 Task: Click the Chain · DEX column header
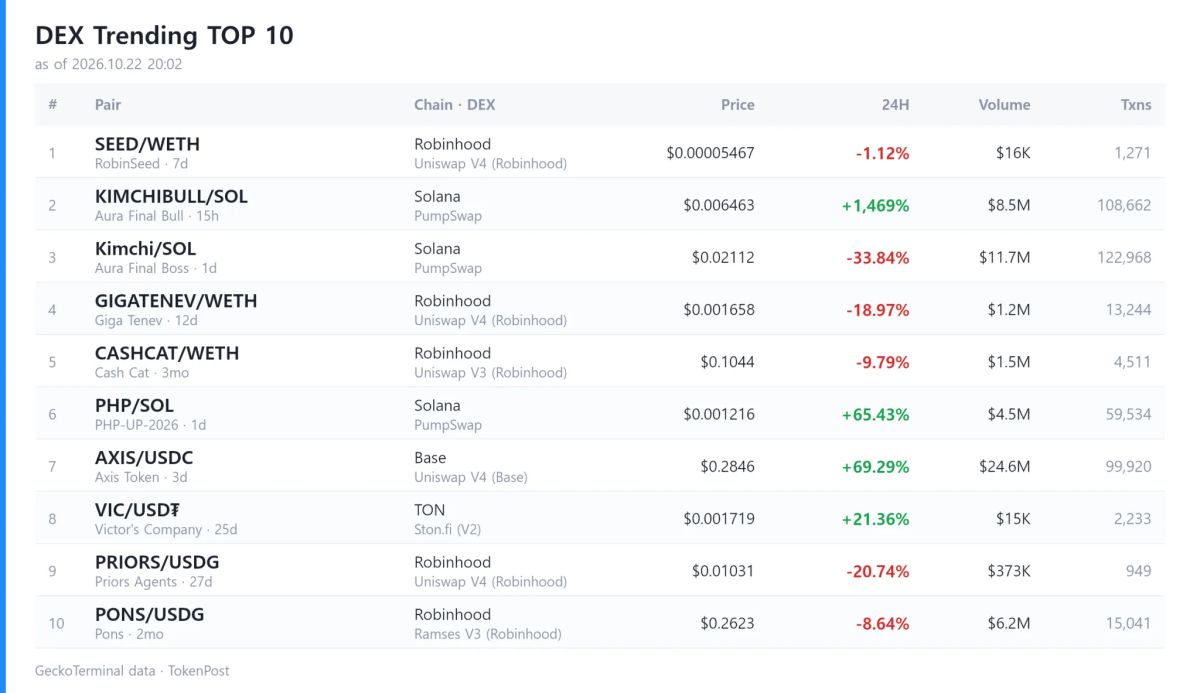tap(455, 104)
